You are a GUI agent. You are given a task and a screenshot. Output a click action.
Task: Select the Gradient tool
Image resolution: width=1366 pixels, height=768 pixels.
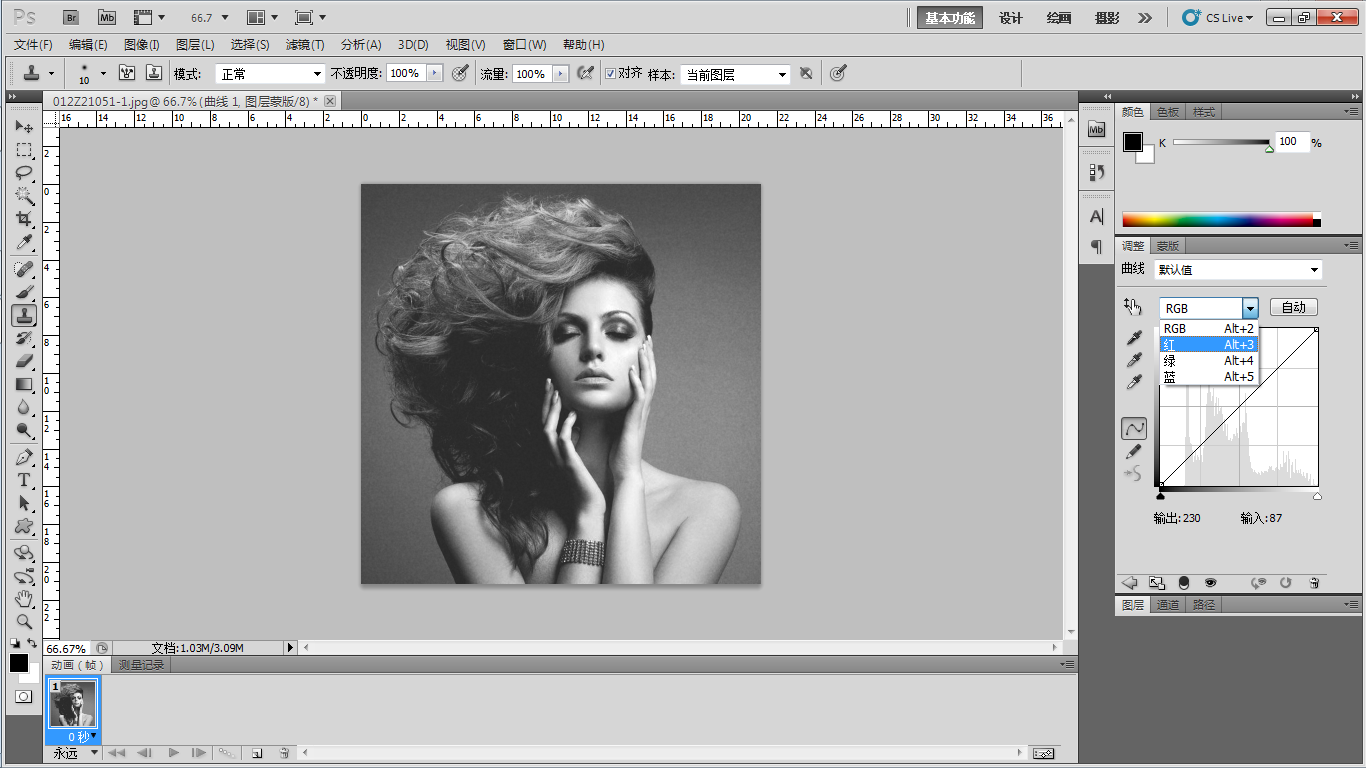point(24,384)
